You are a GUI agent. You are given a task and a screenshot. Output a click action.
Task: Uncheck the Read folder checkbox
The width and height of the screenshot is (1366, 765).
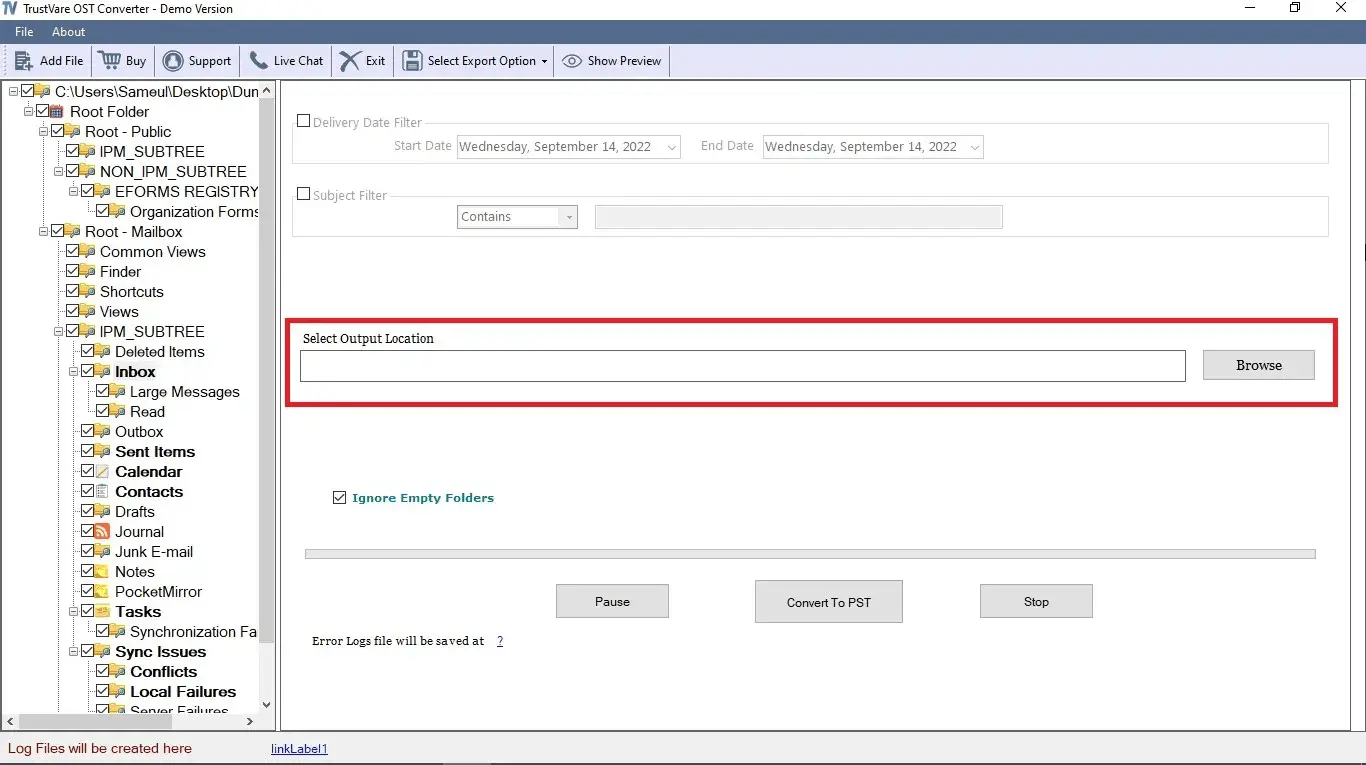102,411
